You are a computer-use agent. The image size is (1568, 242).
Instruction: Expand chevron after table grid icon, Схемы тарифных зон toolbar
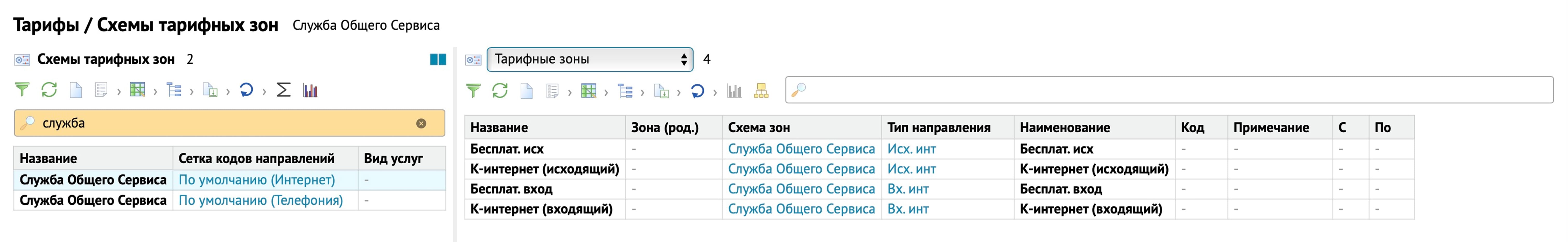tap(155, 91)
